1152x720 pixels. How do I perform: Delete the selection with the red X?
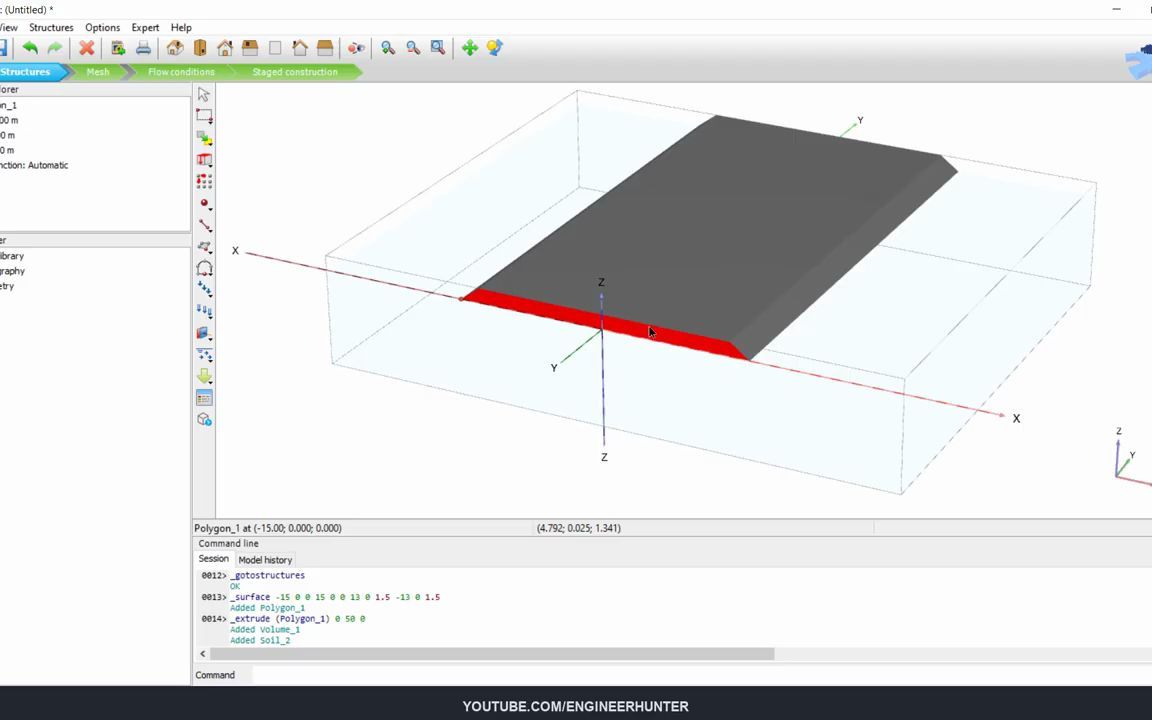click(x=87, y=47)
